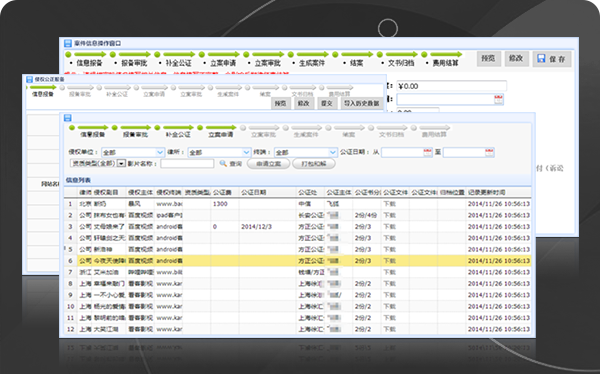
Task: Click the 记录更新时间 column header
Action: coord(498,192)
